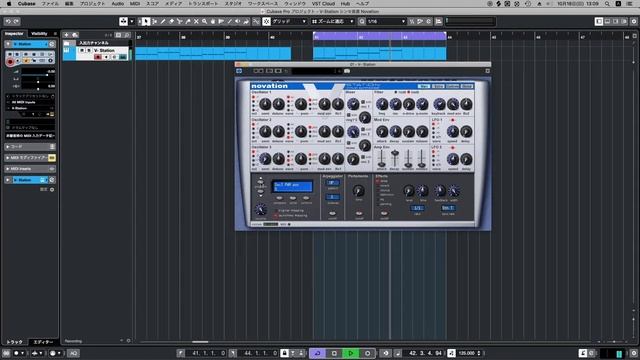Select the Color tool in toolbar
This screenshot has height=360, width=640.
click(246, 21)
